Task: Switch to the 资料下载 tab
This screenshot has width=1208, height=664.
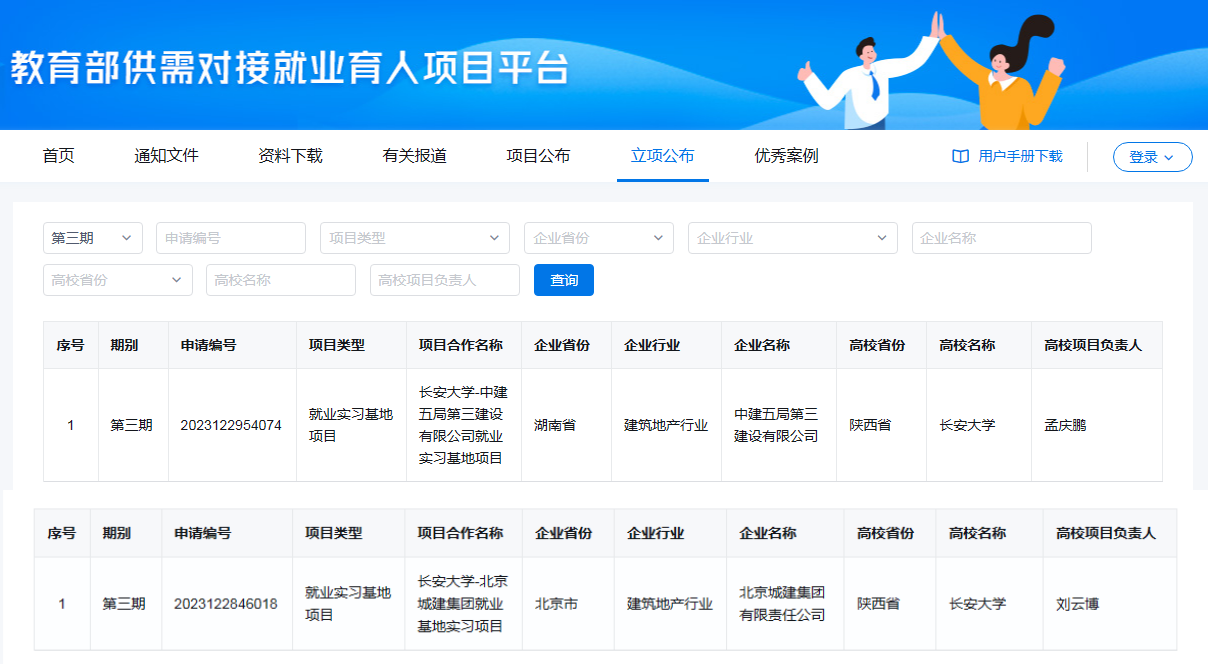Action: click(x=290, y=156)
